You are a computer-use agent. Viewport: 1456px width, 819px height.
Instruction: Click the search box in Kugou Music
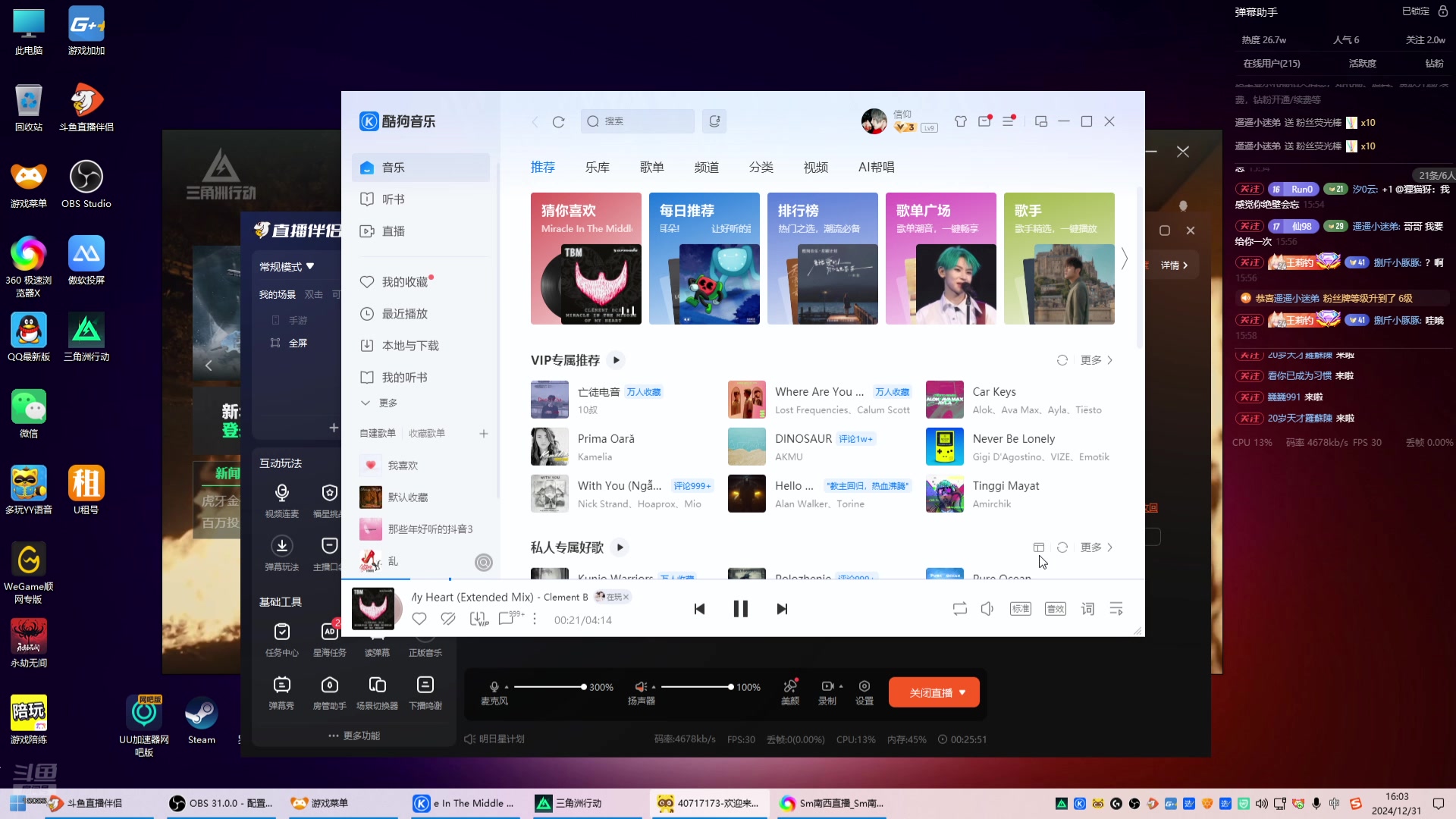638,121
